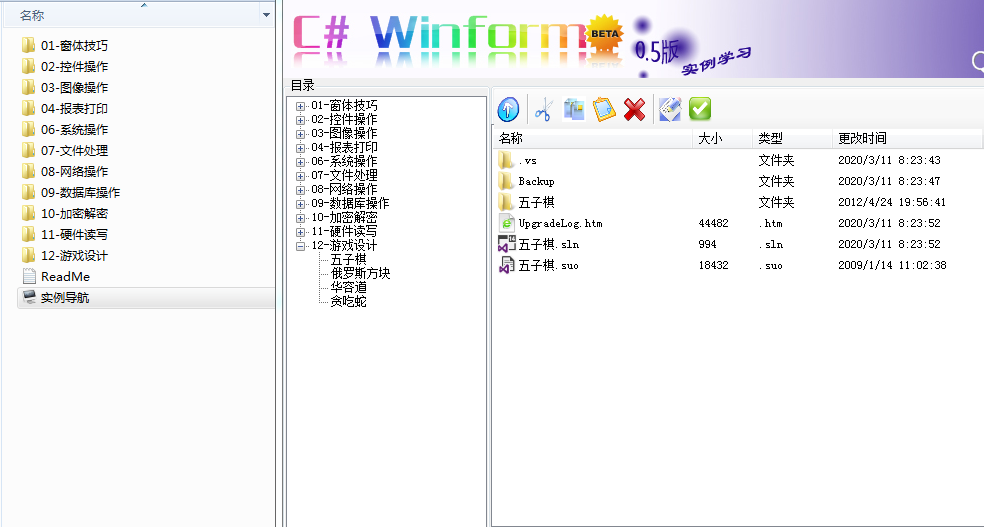Select 03-图像操作 folder name in Explorer
This screenshot has height=527, width=984.
coord(75,87)
